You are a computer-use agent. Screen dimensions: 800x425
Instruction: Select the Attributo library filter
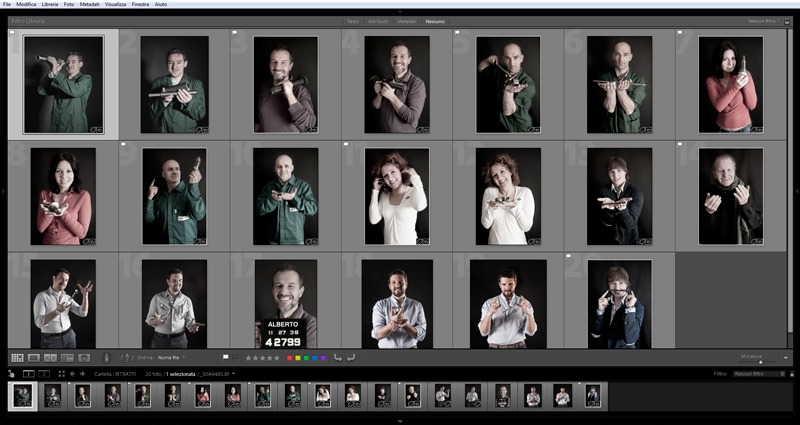coord(379,21)
